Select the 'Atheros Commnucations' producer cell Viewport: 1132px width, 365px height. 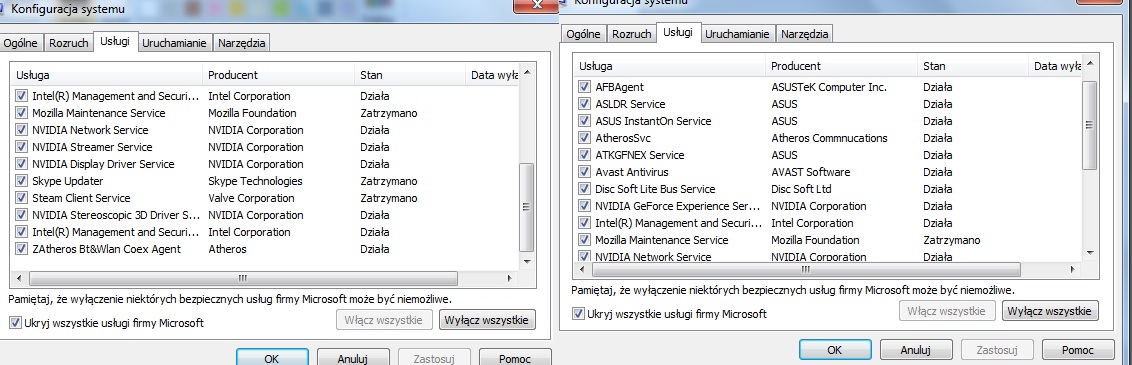830,138
